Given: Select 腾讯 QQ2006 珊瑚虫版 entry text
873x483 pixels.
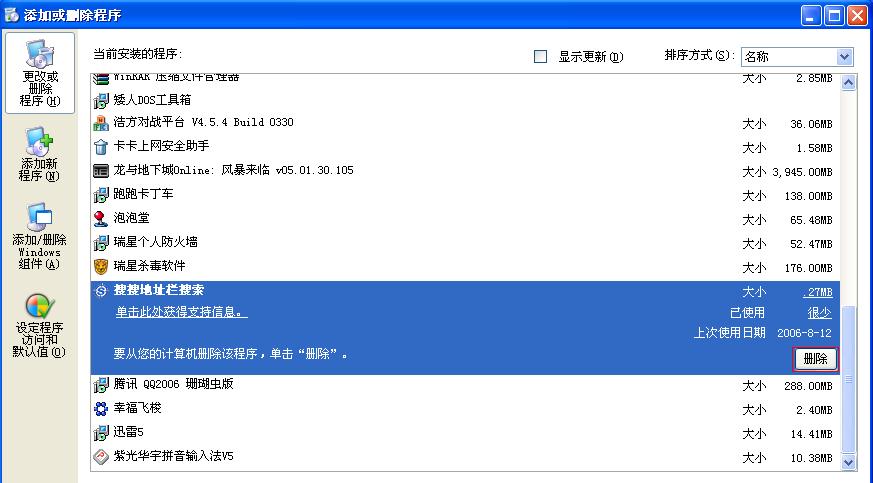Looking at the screenshot, I should 173,384.
